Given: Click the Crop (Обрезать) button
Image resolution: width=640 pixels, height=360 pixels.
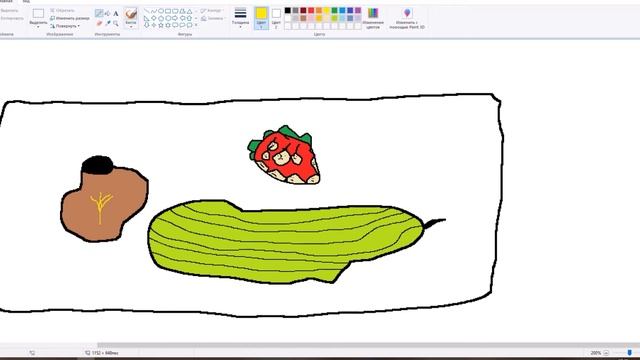Looking at the screenshot, I should point(62,10).
